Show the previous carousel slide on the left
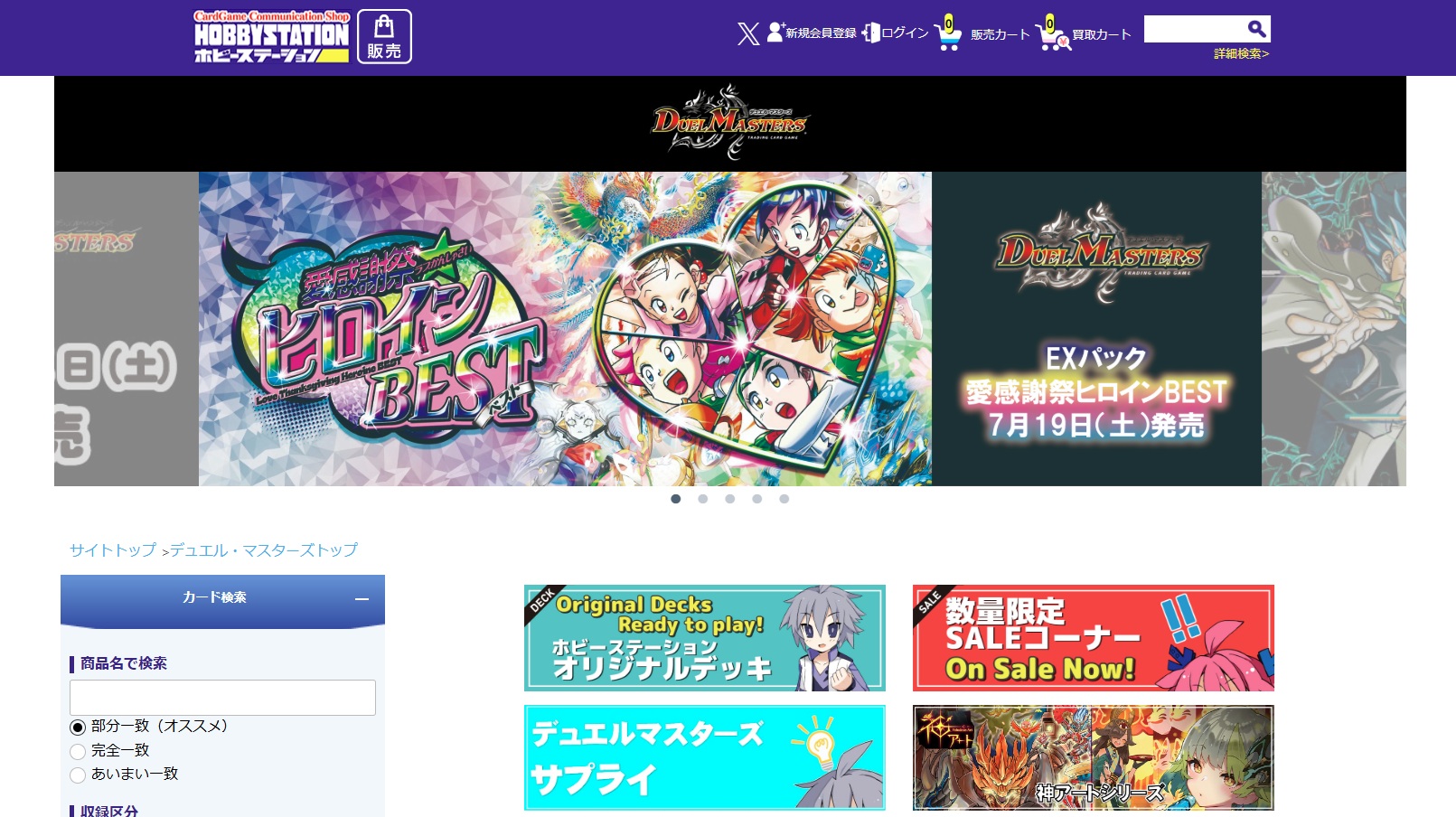1456x817 pixels. [127, 329]
